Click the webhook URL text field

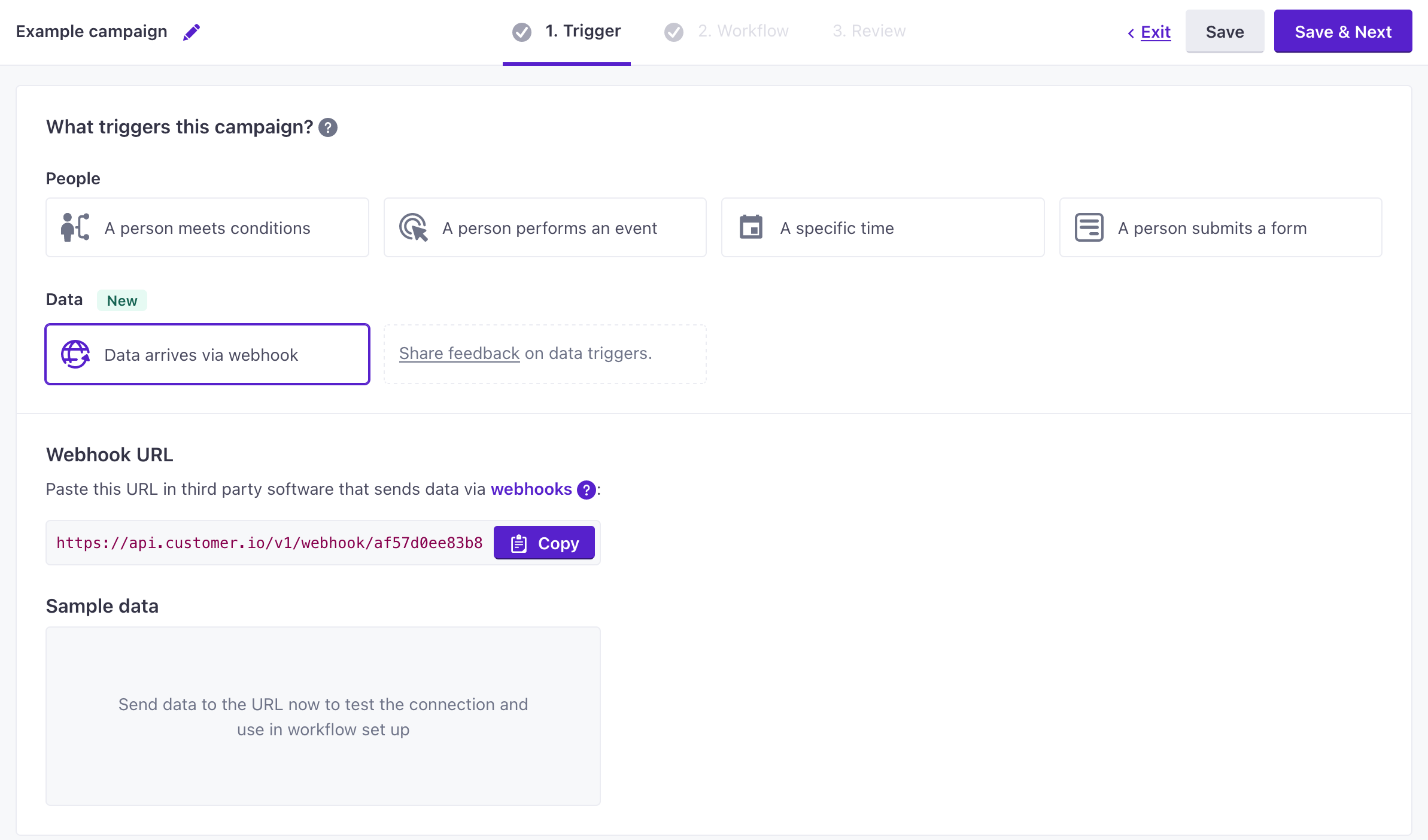(x=269, y=543)
